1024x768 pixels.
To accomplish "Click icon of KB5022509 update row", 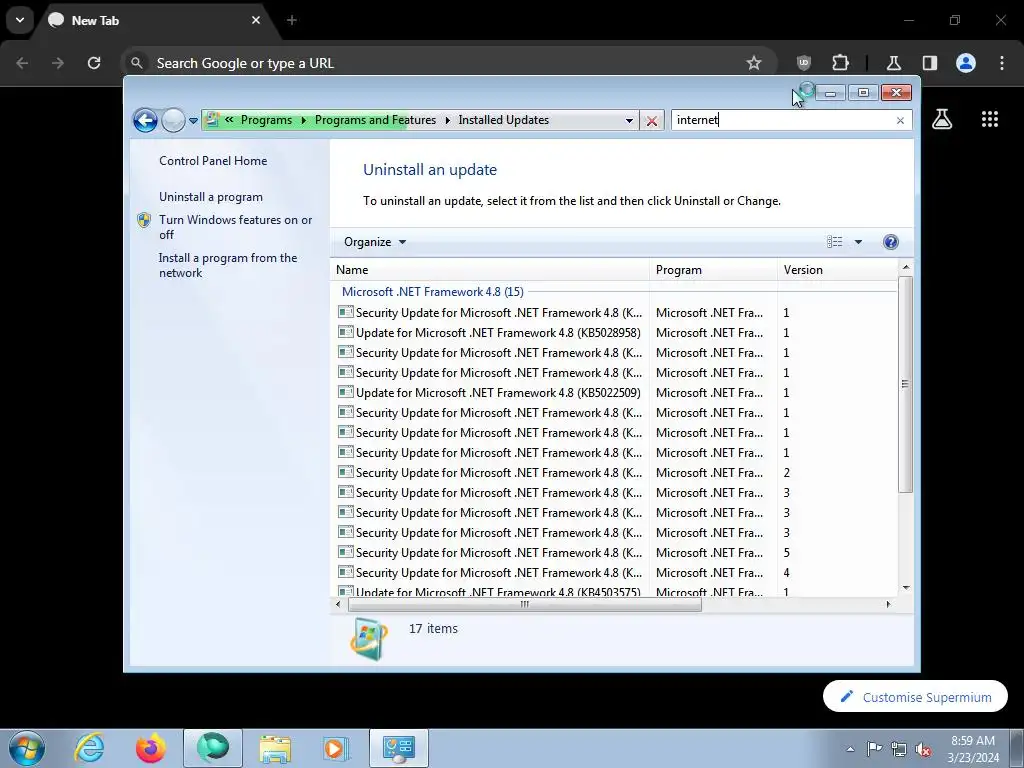I will tap(345, 392).
